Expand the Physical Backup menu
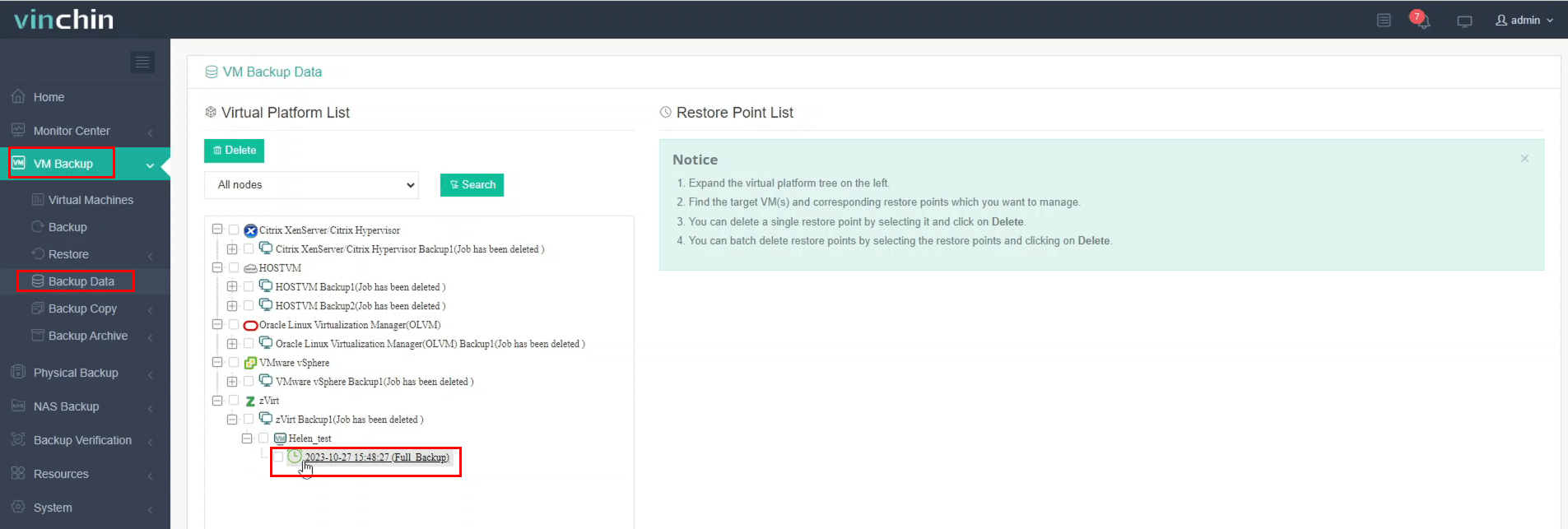The image size is (1568, 529). (x=85, y=373)
